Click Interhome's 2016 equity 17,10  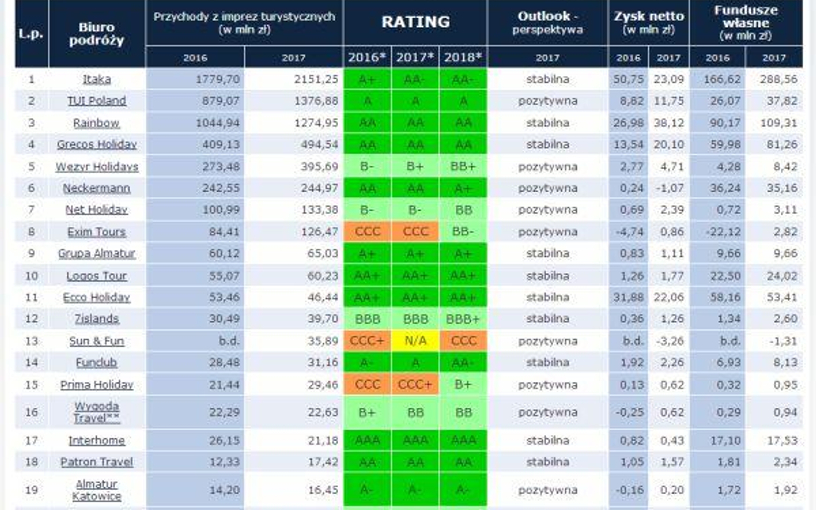725,440
